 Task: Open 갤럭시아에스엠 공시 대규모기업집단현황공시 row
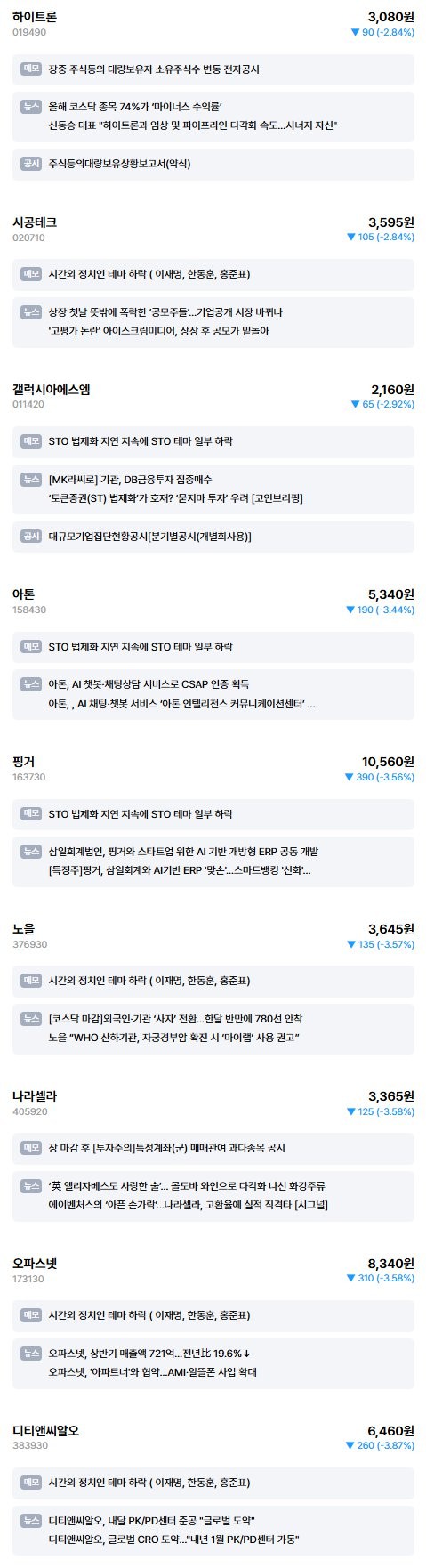click(x=213, y=537)
